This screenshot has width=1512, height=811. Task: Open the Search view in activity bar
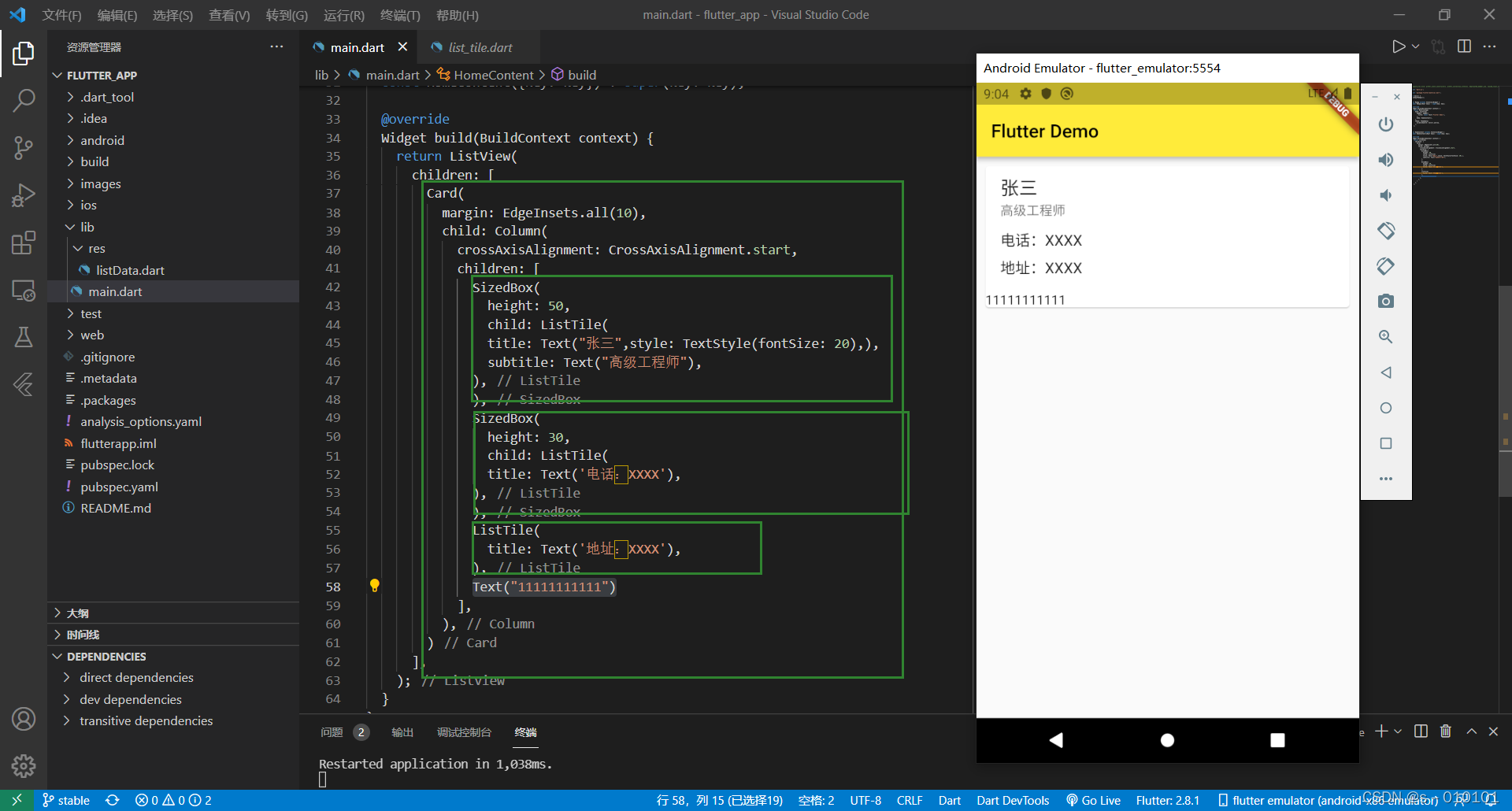(x=24, y=101)
